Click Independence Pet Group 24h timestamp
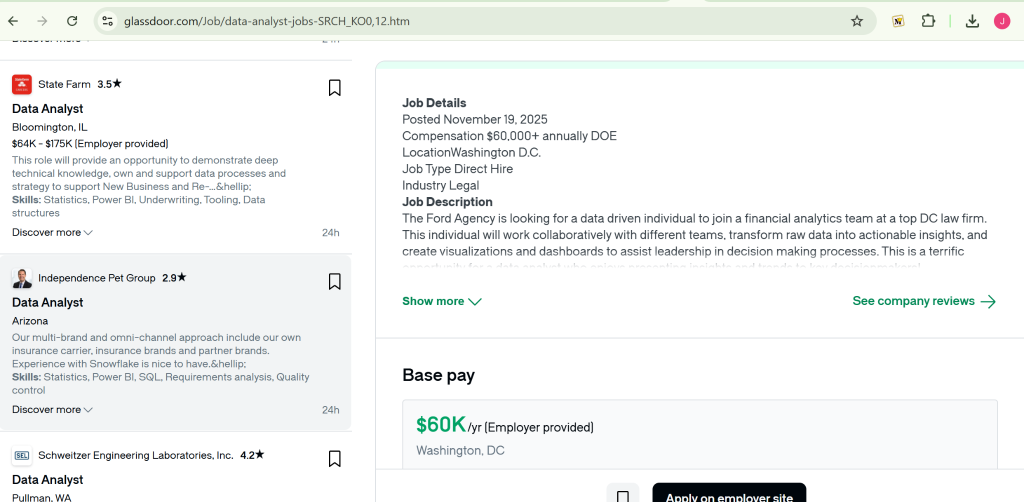1024x502 pixels. point(330,410)
